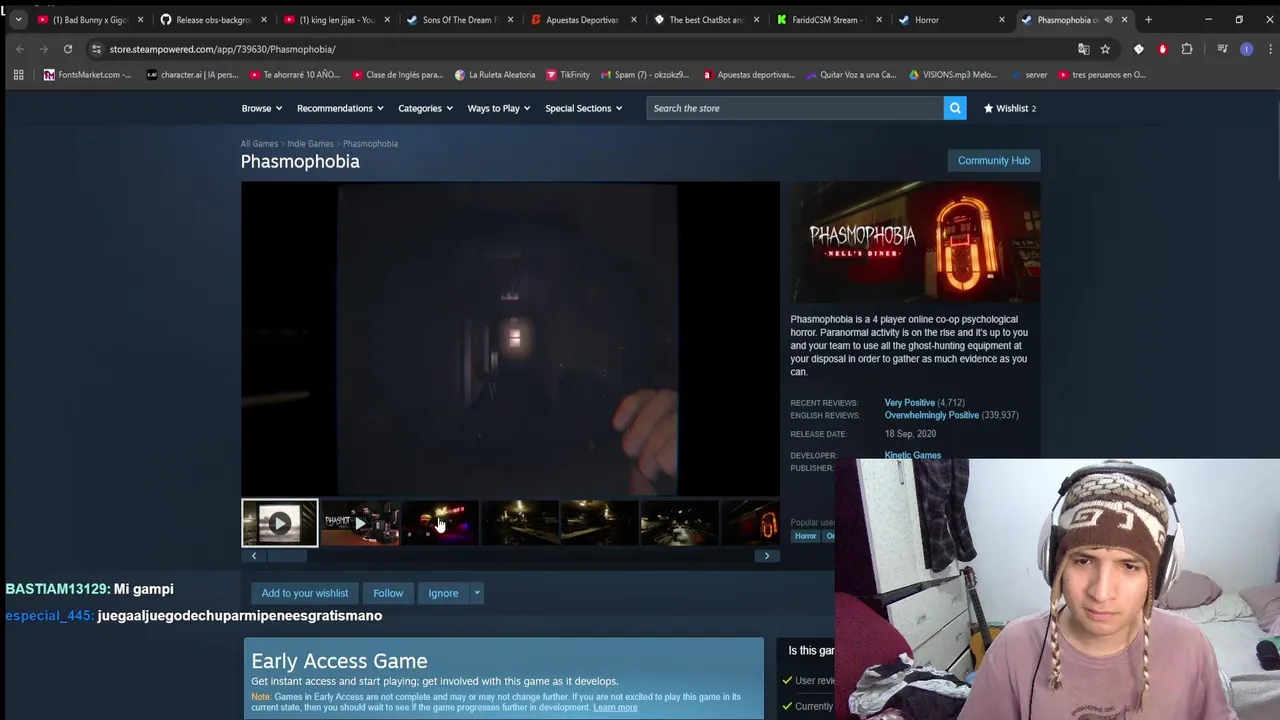Open the Clase de Inglés bookmark
Image resolution: width=1280 pixels, height=720 pixels.
397,75
